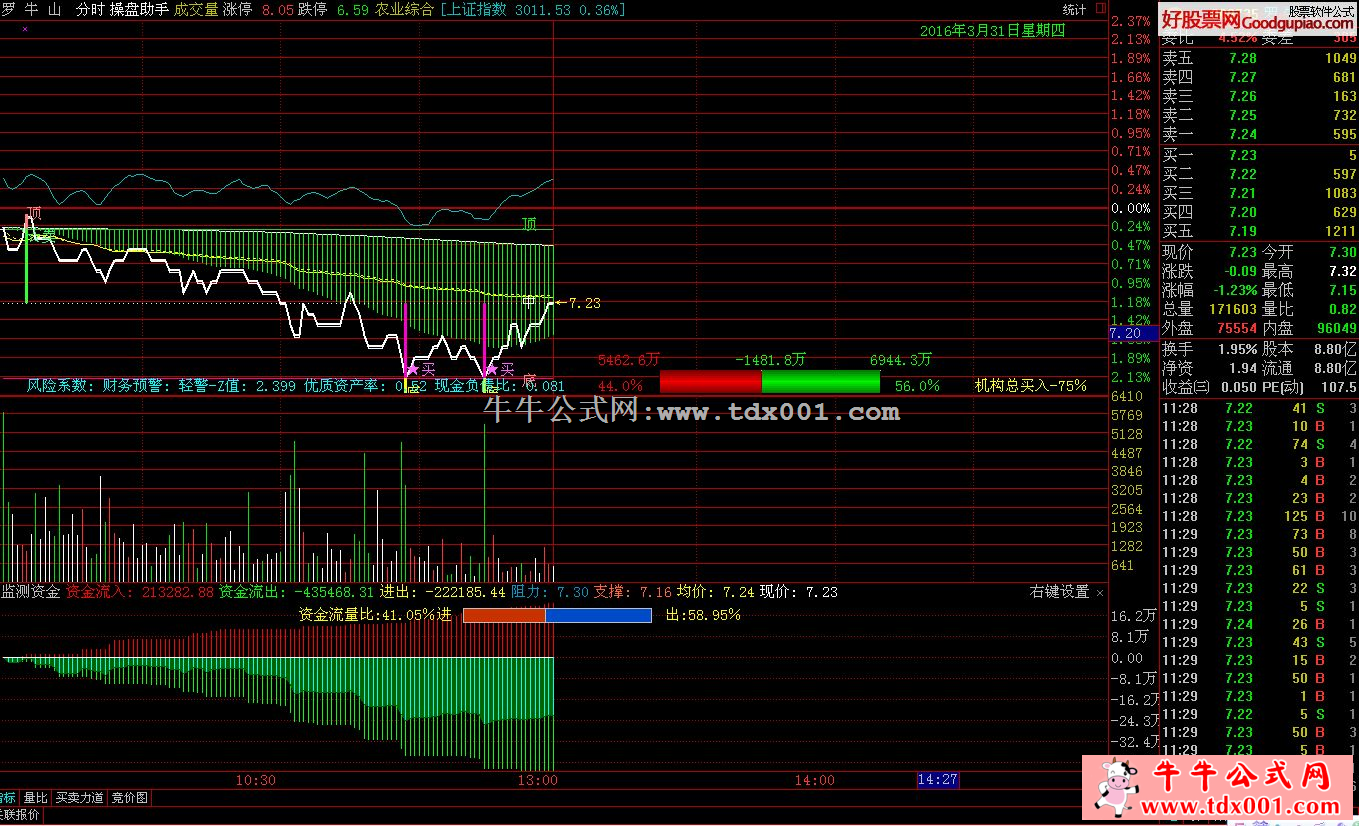Click the 现价 7.23 quote field
Screen dimensions: 1359x826
[1209, 252]
